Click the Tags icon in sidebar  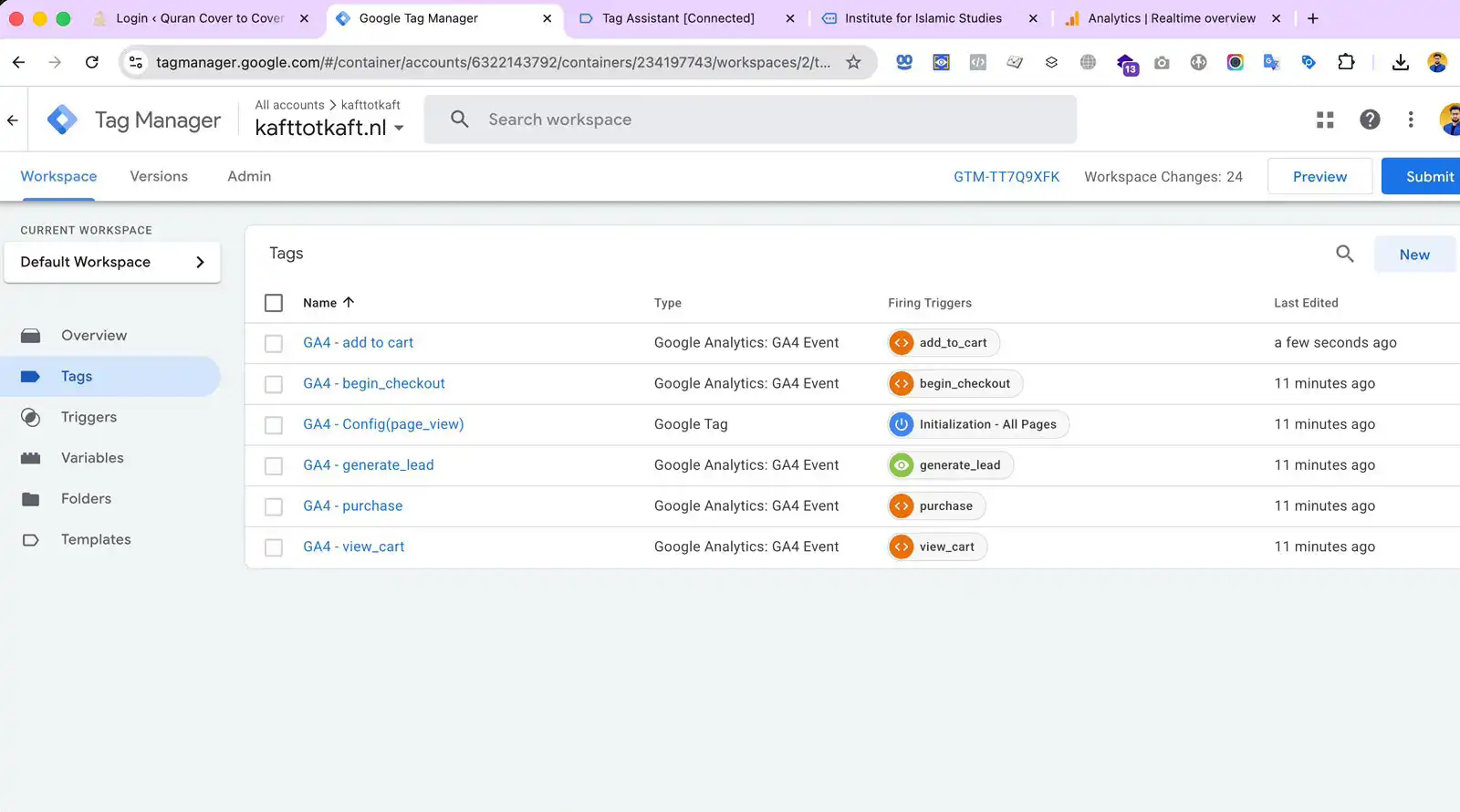[30, 376]
